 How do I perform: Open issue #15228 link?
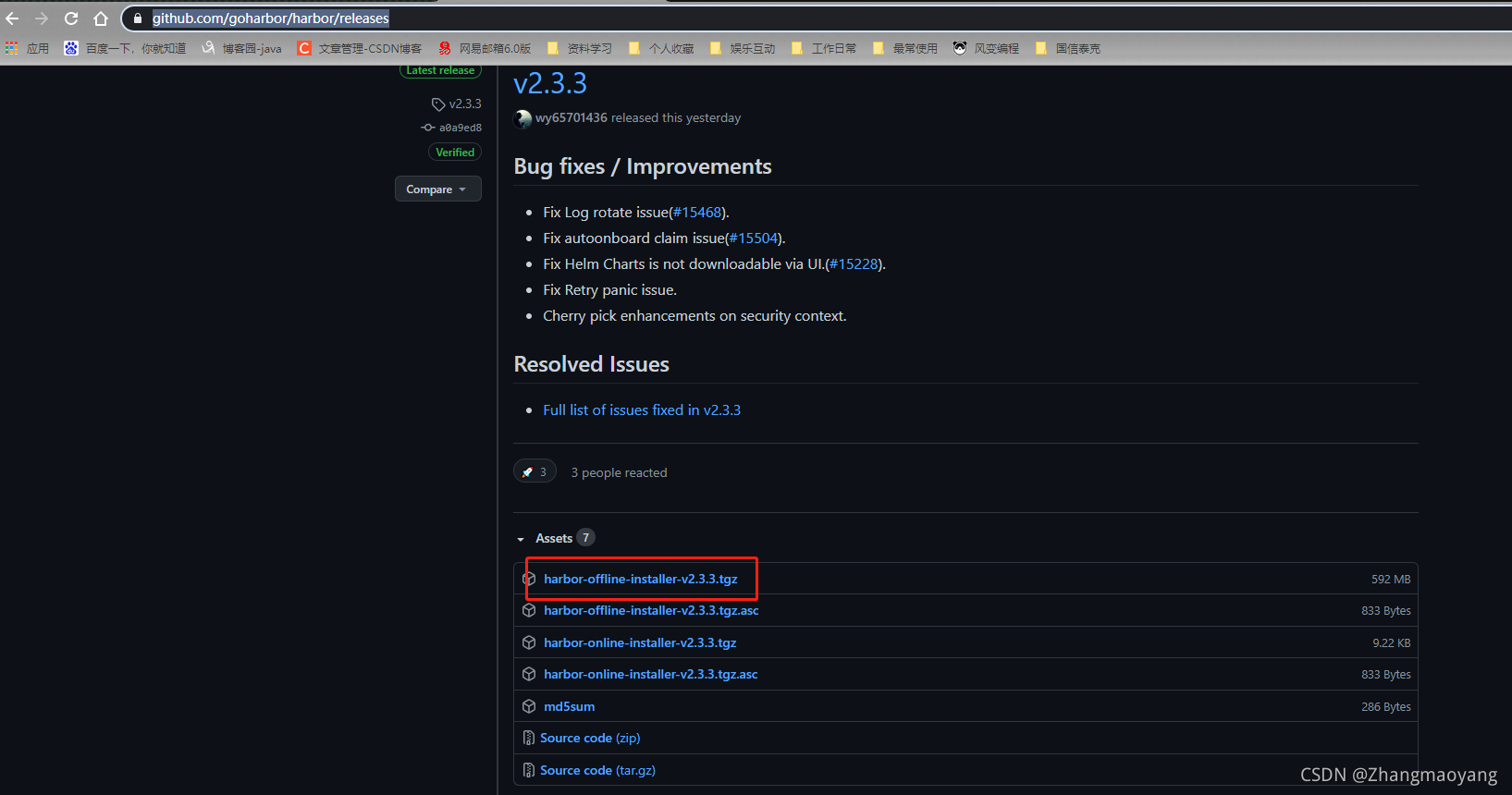click(x=854, y=264)
